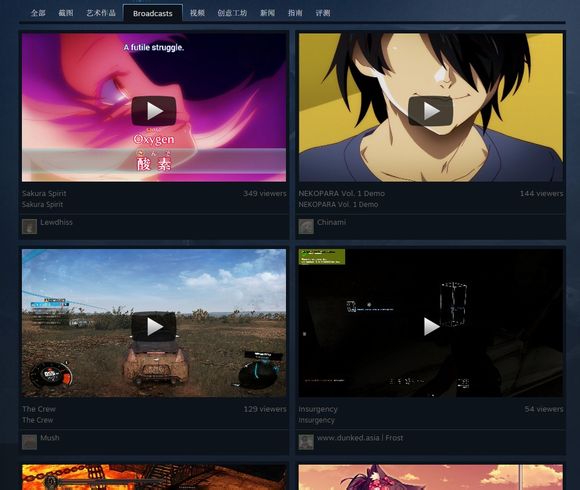Image resolution: width=580 pixels, height=490 pixels.
Task: Open the Insurgency game name subtitle
Action: click(316, 420)
